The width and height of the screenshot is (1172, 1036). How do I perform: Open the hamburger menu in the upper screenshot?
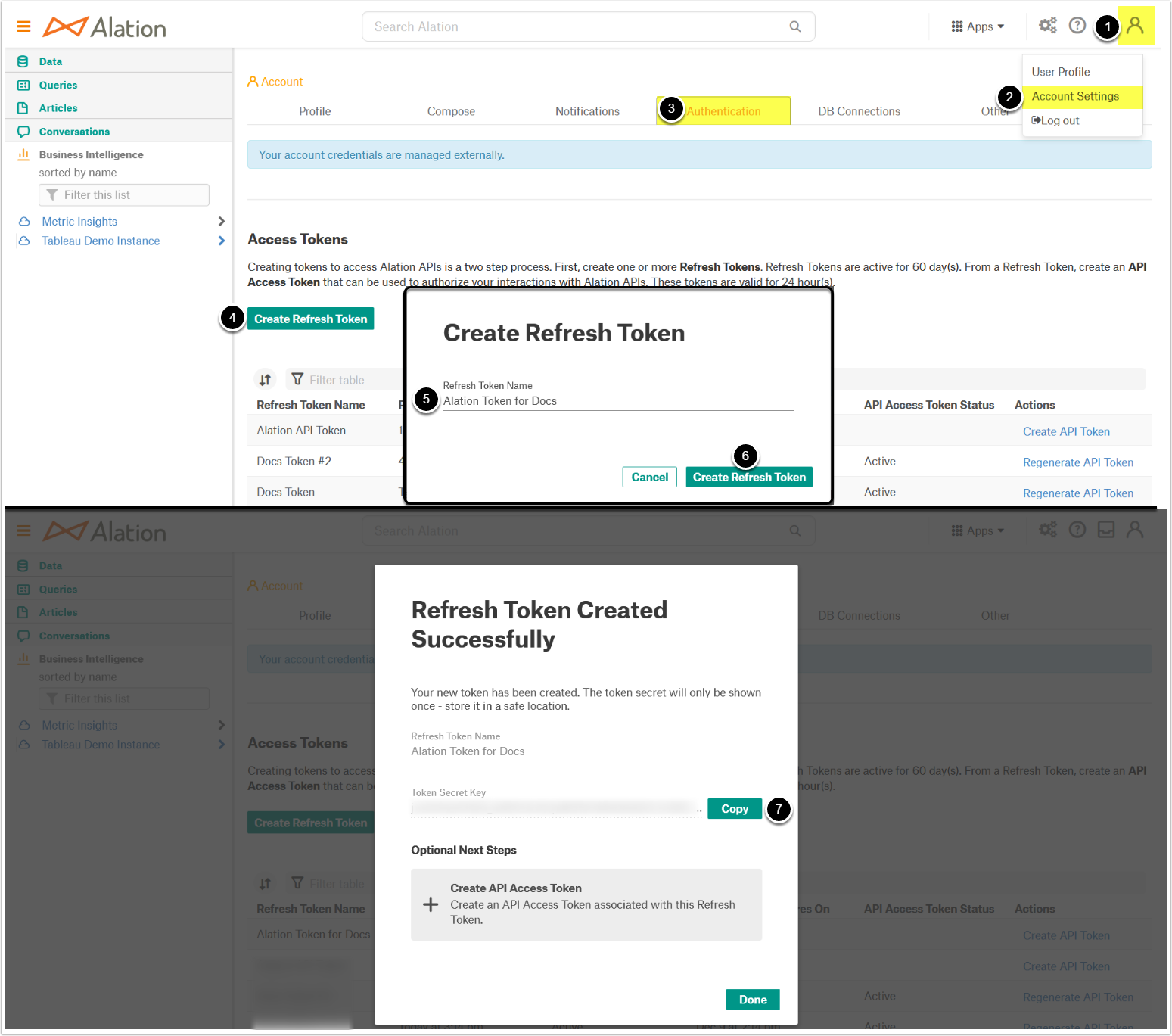(24, 26)
